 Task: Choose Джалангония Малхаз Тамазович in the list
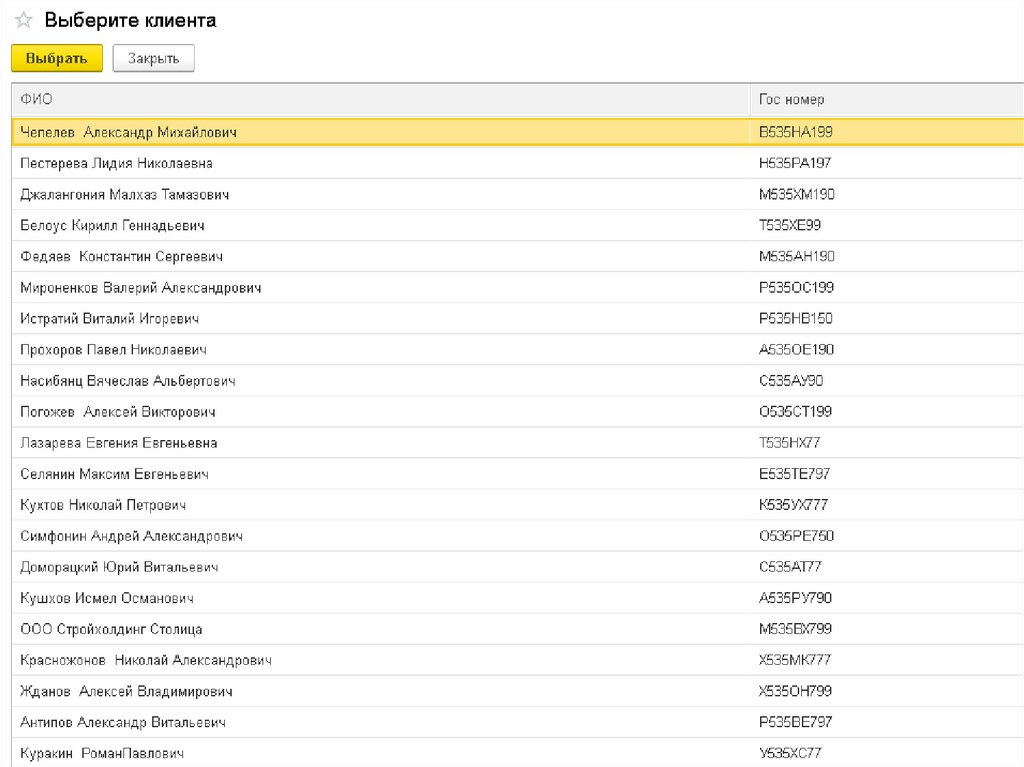[x=125, y=194]
